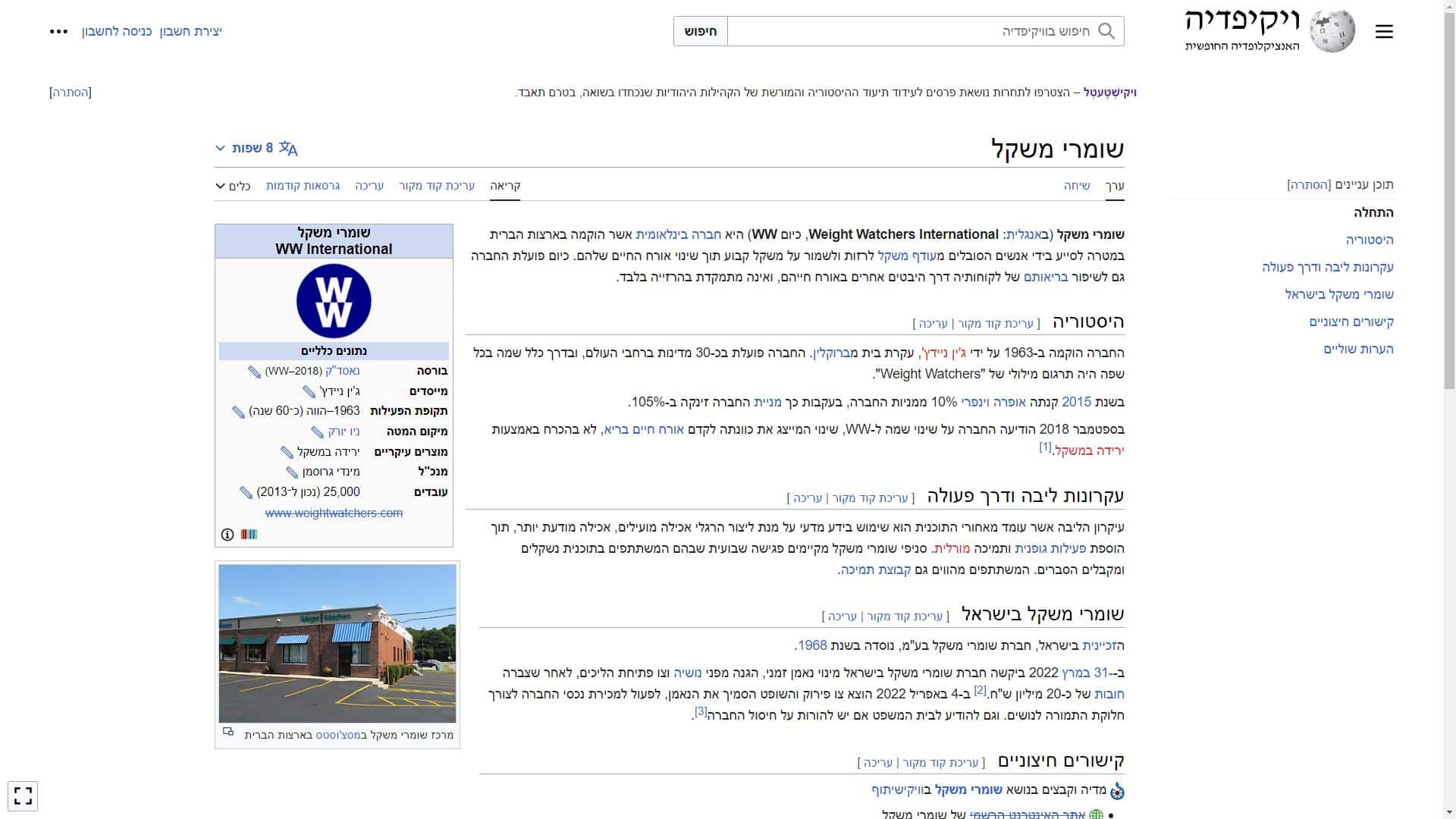Open the עריכת קוד מקור tab
Viewport: 1456px width, 819px height.
click(x=437, y=186)
